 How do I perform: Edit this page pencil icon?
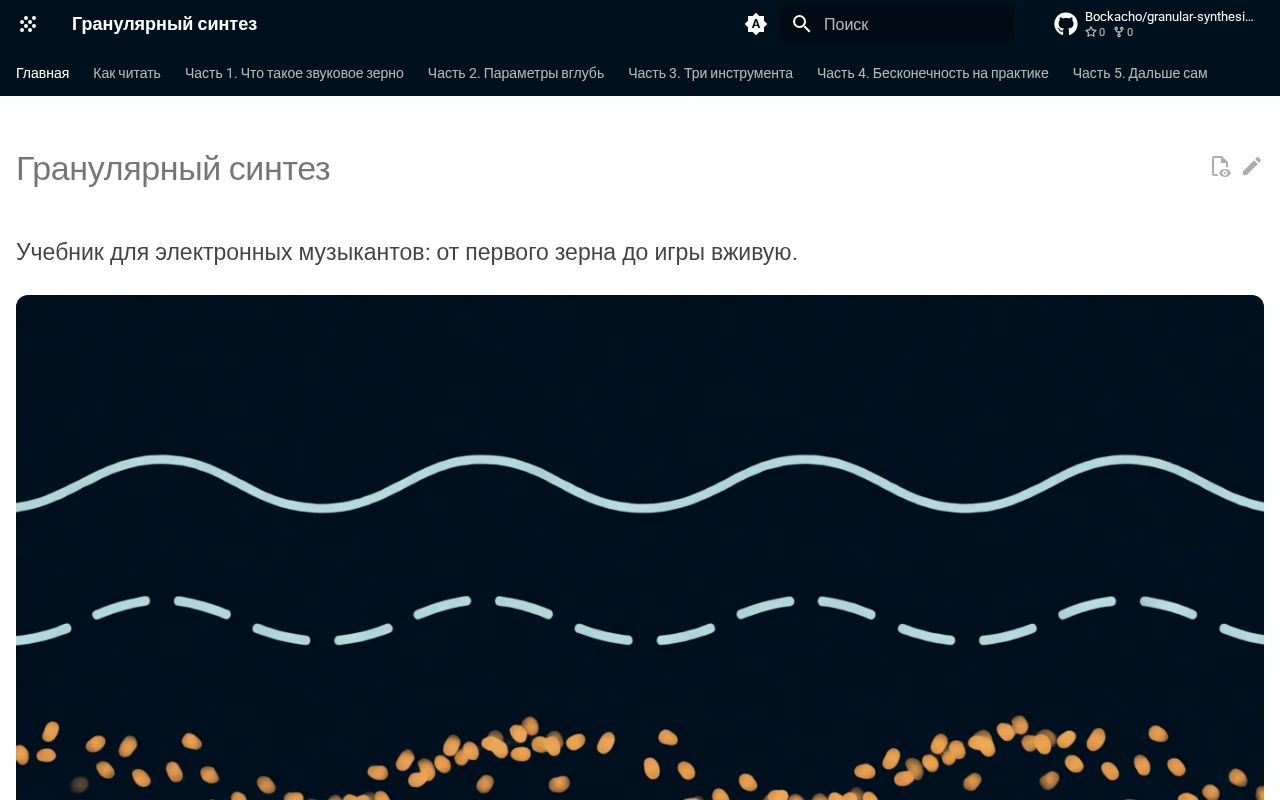coord(1252,166)
